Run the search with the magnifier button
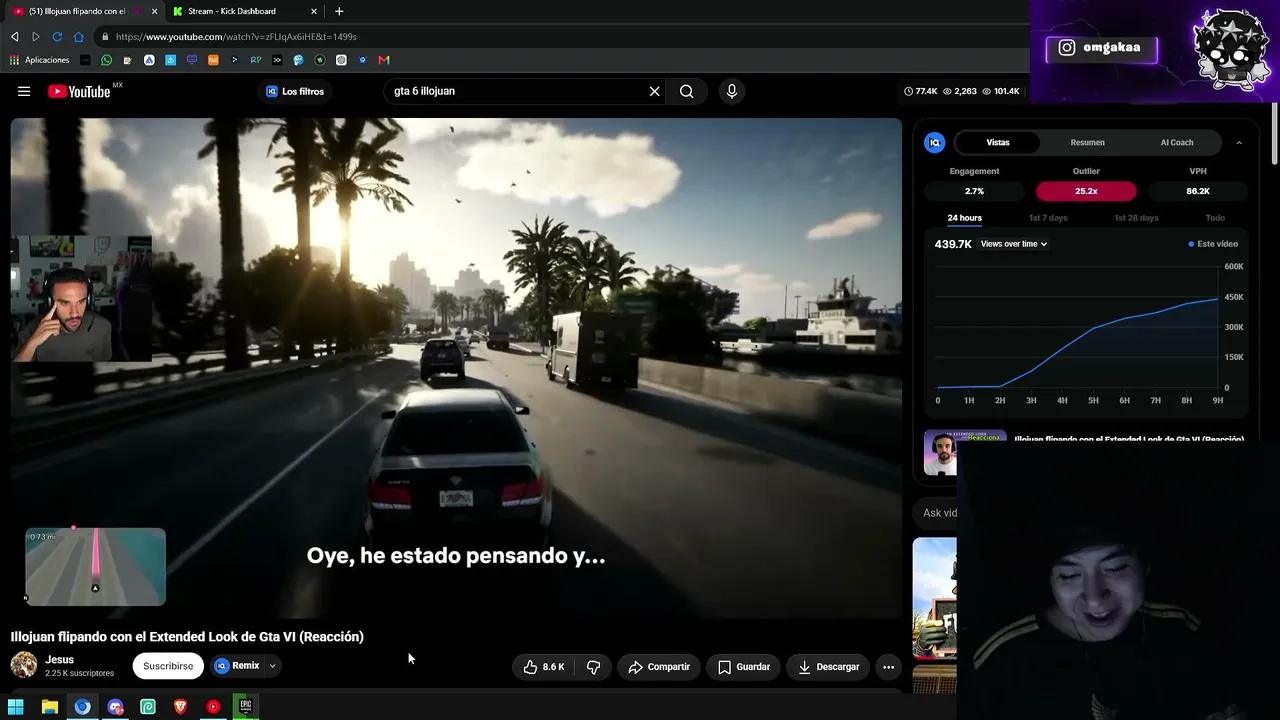Image resolution: width=1280 pixels, height=720 pixels. click(687, 91)
